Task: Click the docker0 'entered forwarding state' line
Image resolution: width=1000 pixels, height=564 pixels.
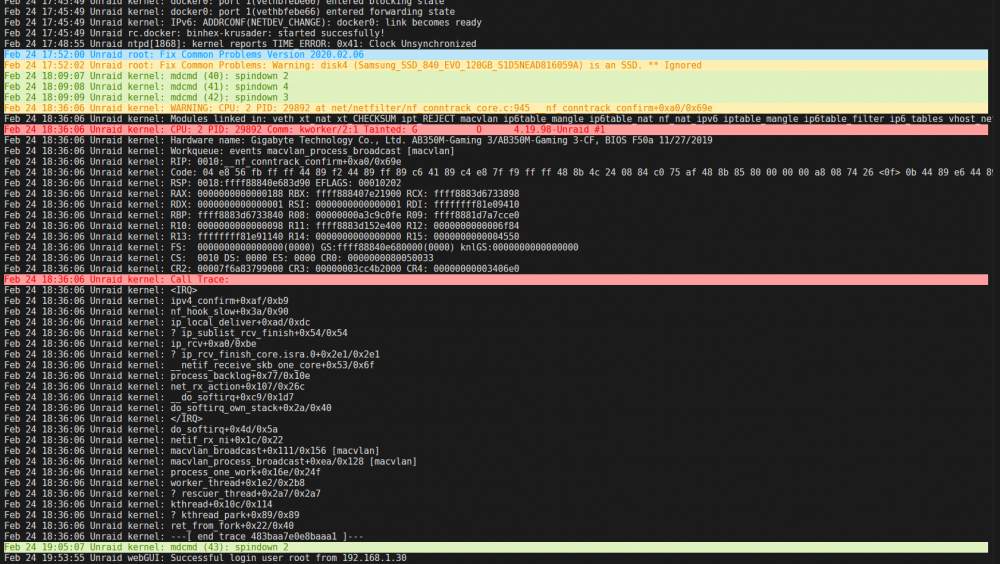Action: (230, 11)
